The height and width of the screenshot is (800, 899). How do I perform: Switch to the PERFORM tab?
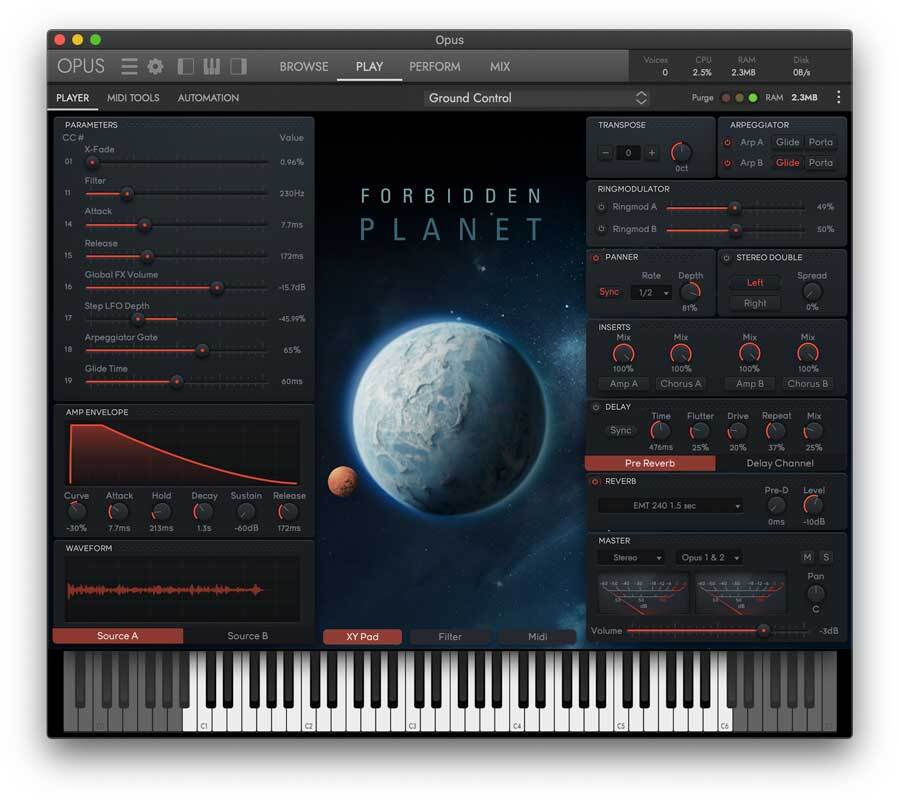(x=435, y=67)
